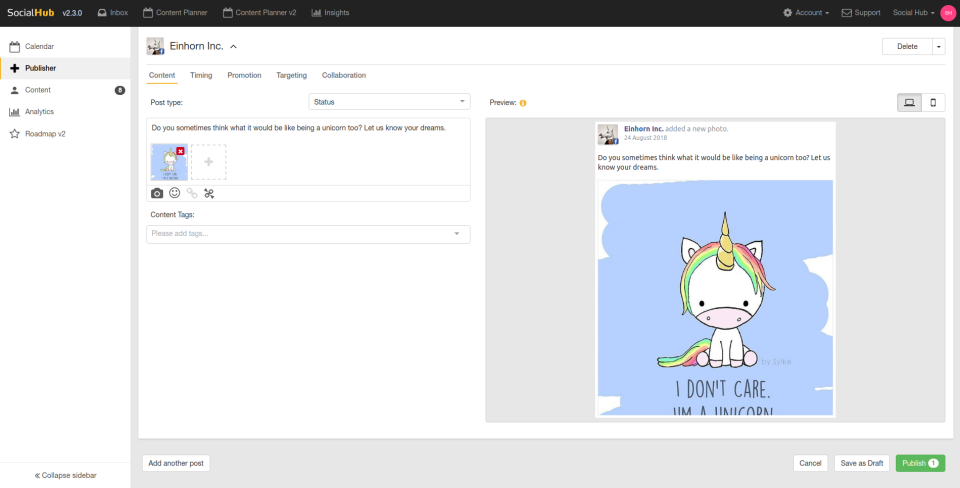Click the Cancel button
The width and height of the screenshot is (960, 488).
pyautogui.click(x=810, y=464)
